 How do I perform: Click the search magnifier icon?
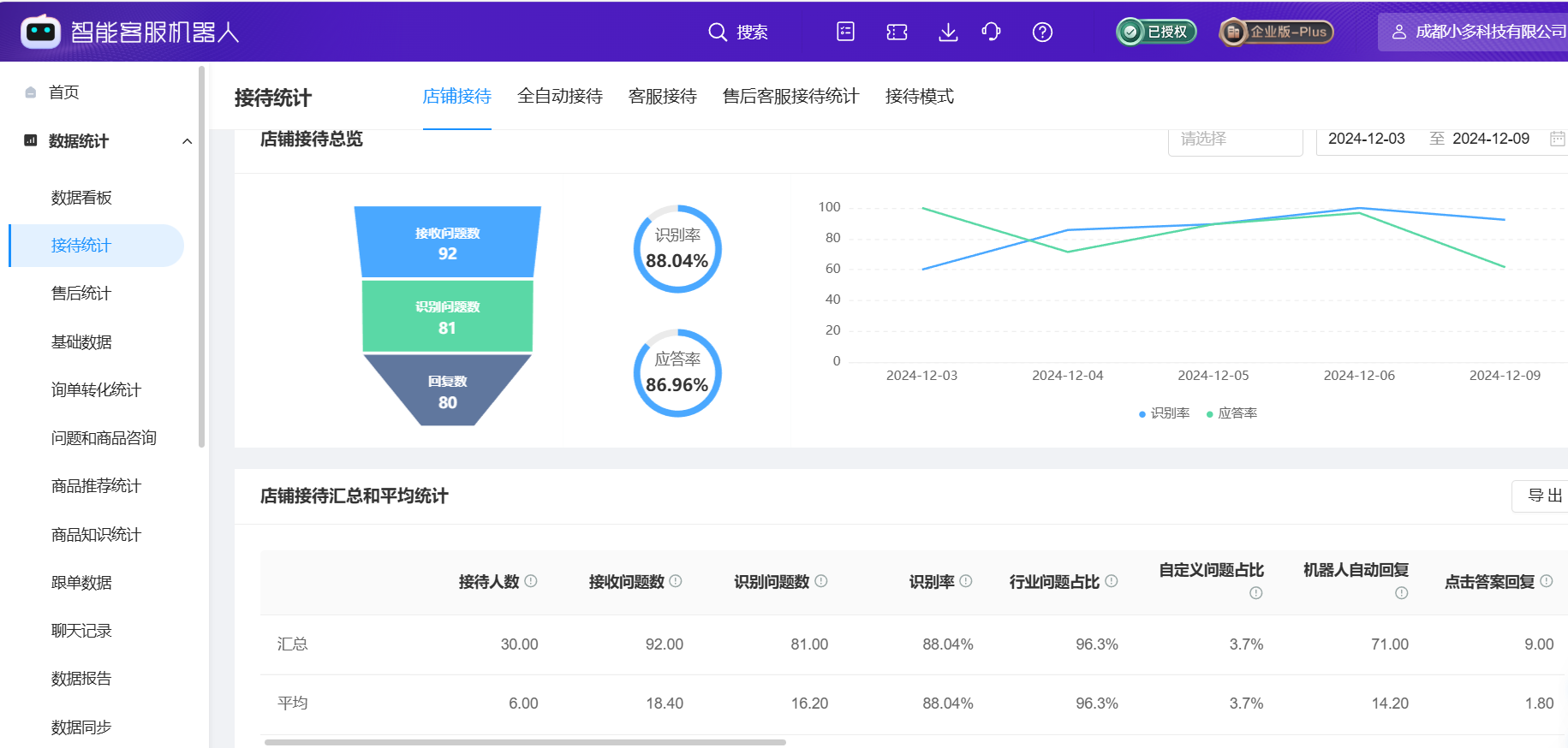pyautogui.click(x=718, y=33)
